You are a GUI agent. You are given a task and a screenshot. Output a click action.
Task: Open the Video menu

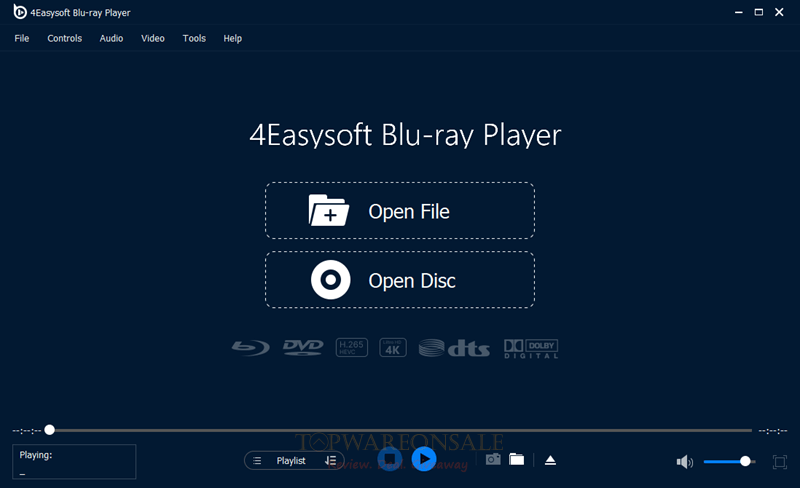coord(153,38)
